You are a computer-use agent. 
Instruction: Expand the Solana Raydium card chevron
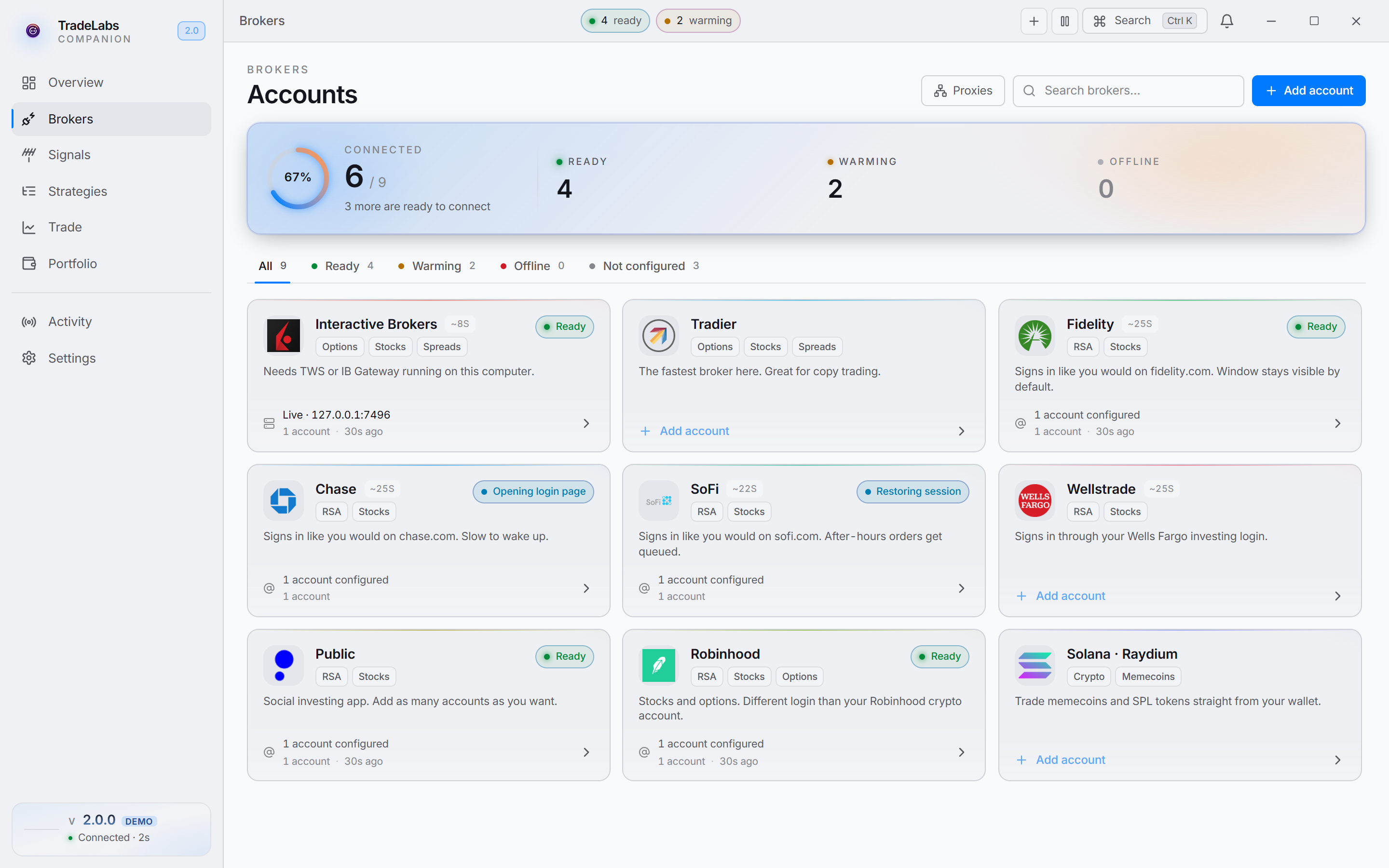(1337, 760)
